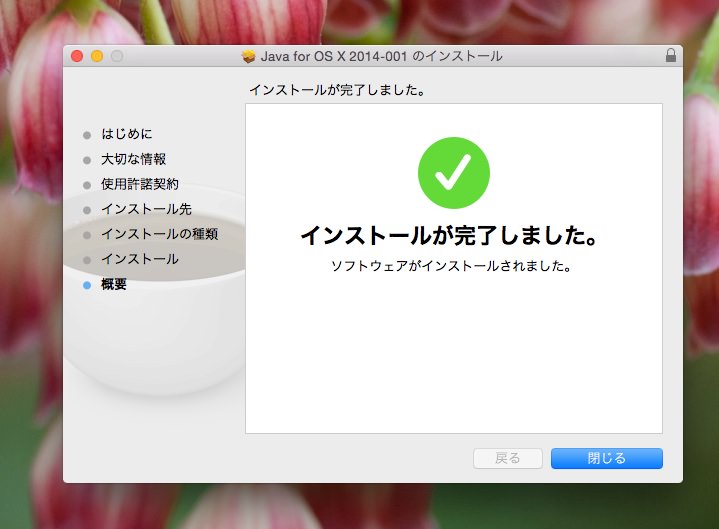Click the green checkmark success icon

point(454,173)
